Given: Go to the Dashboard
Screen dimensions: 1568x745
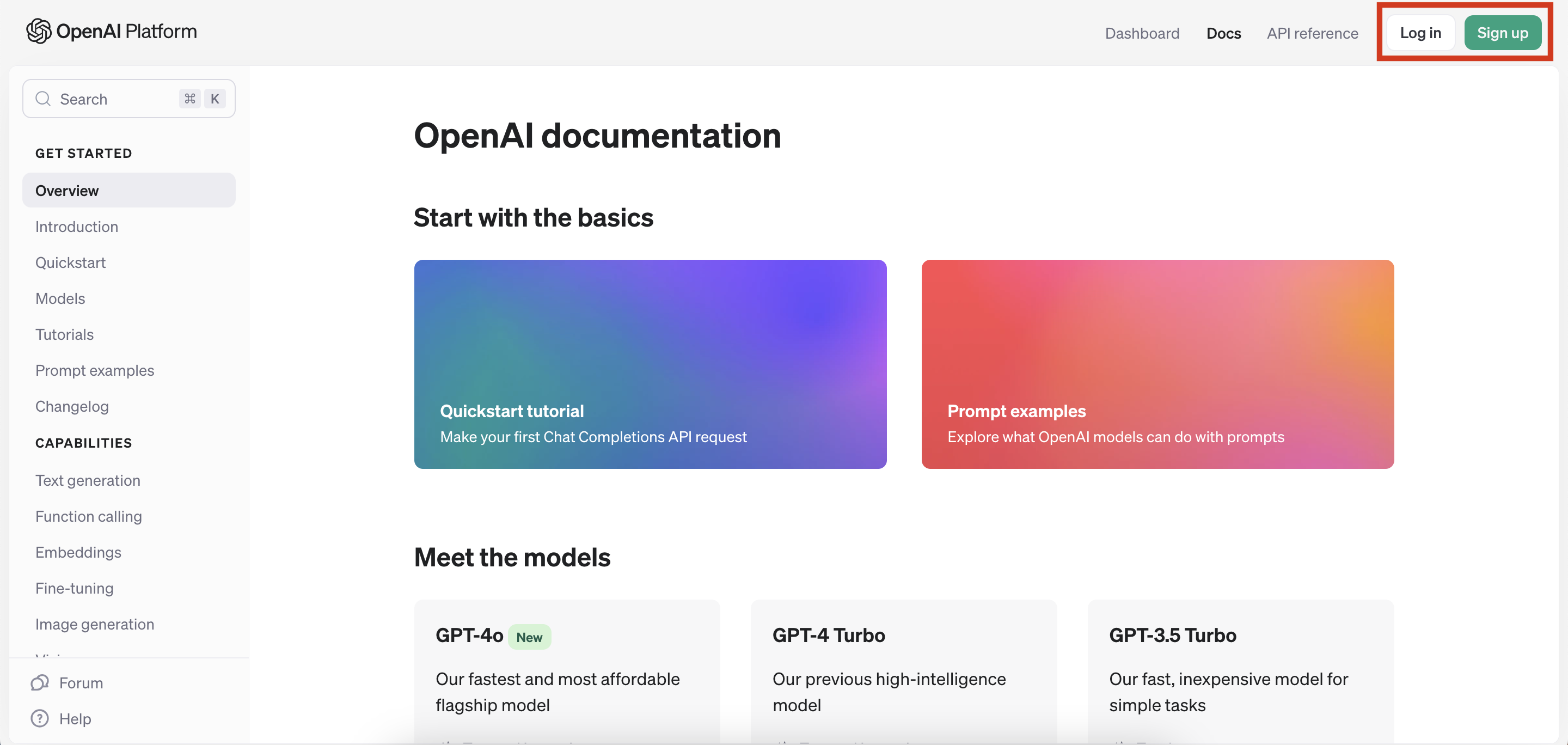Looking at the screenshot, I should point(1142,33).
